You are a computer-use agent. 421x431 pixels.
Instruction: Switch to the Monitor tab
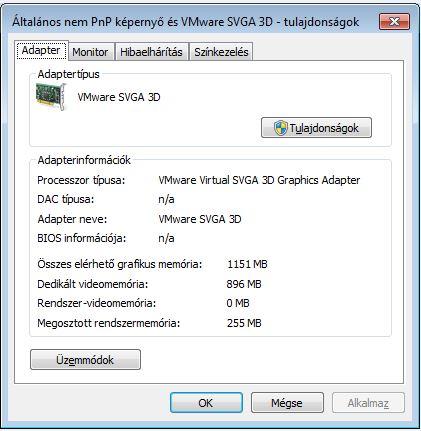pos(90,52)
